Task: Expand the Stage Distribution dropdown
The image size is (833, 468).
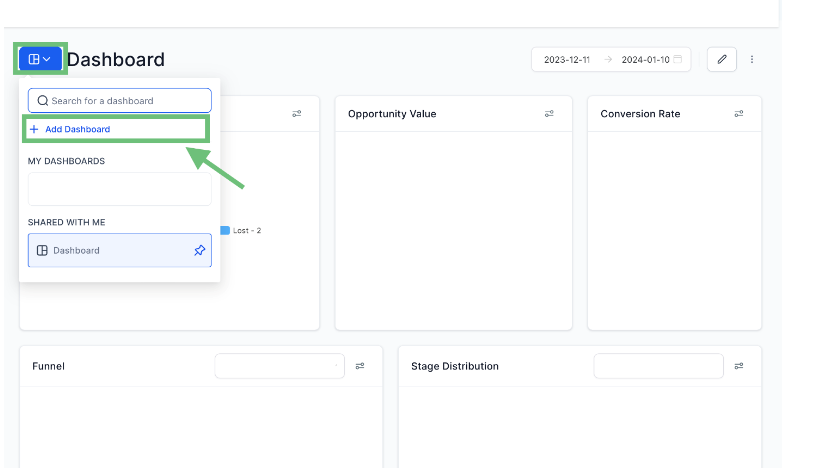Action: [x=658, y=366]
